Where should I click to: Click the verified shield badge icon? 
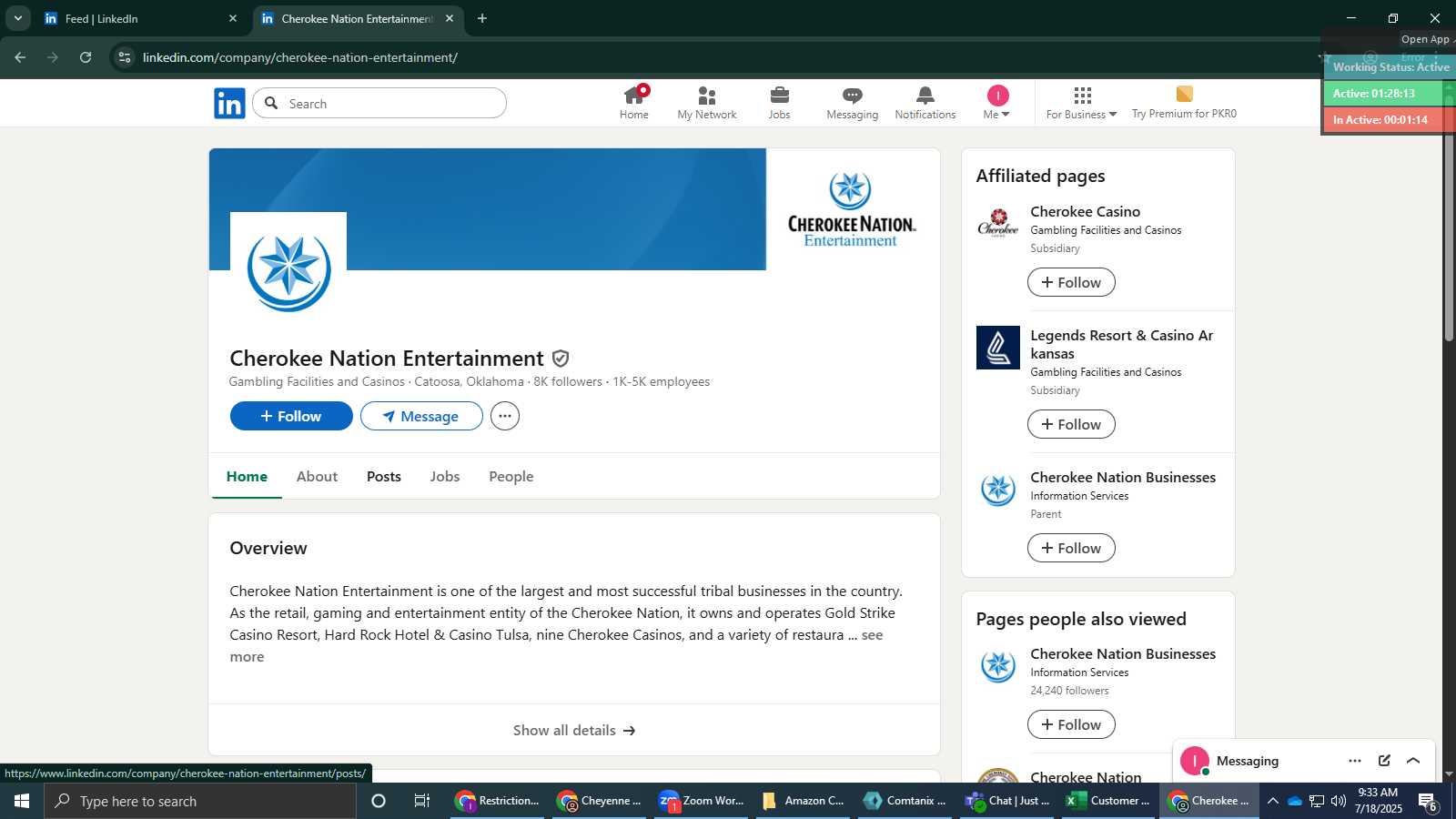click(x=561, y=359)
